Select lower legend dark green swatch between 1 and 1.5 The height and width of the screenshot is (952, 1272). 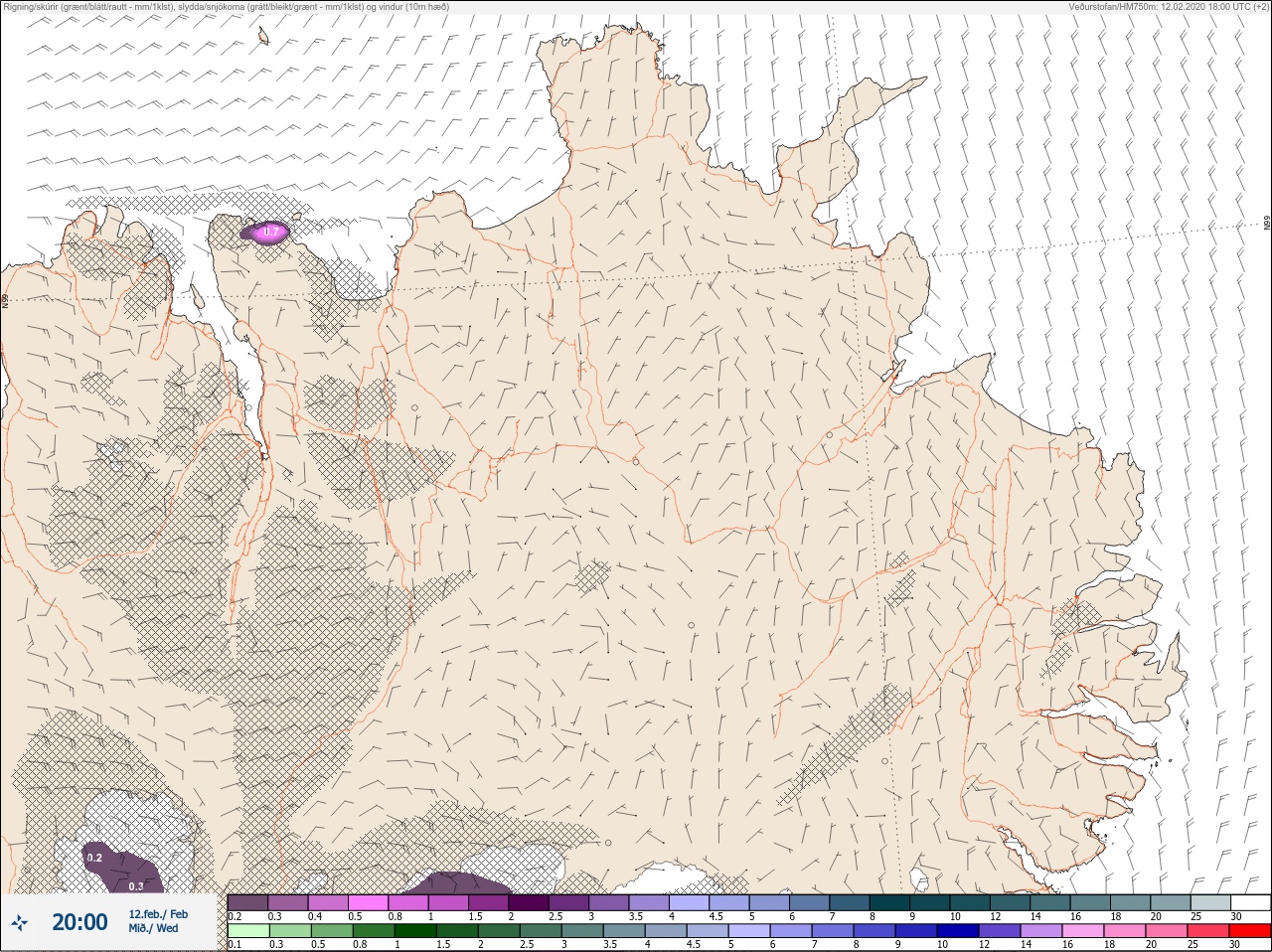point(414,931)
